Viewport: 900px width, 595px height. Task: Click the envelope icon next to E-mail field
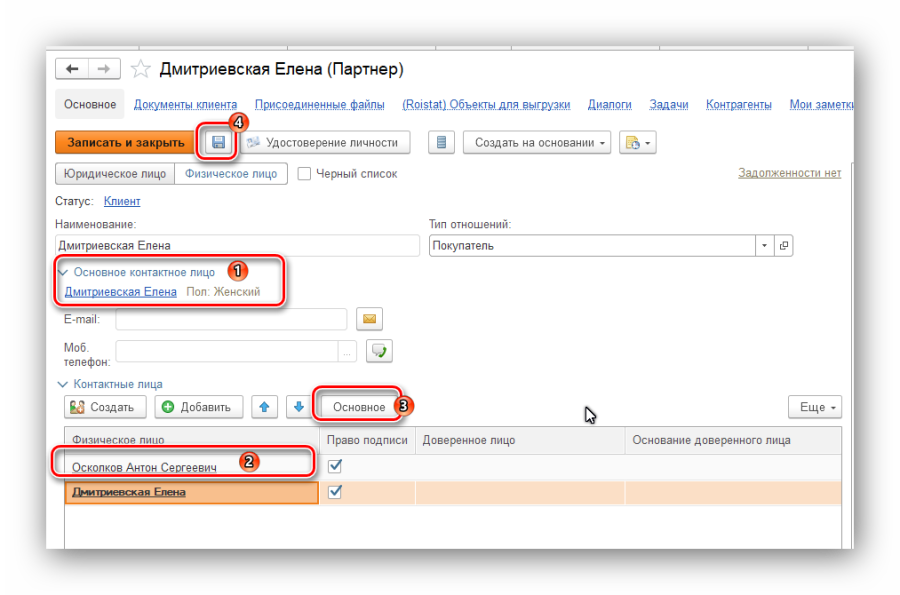370,319
